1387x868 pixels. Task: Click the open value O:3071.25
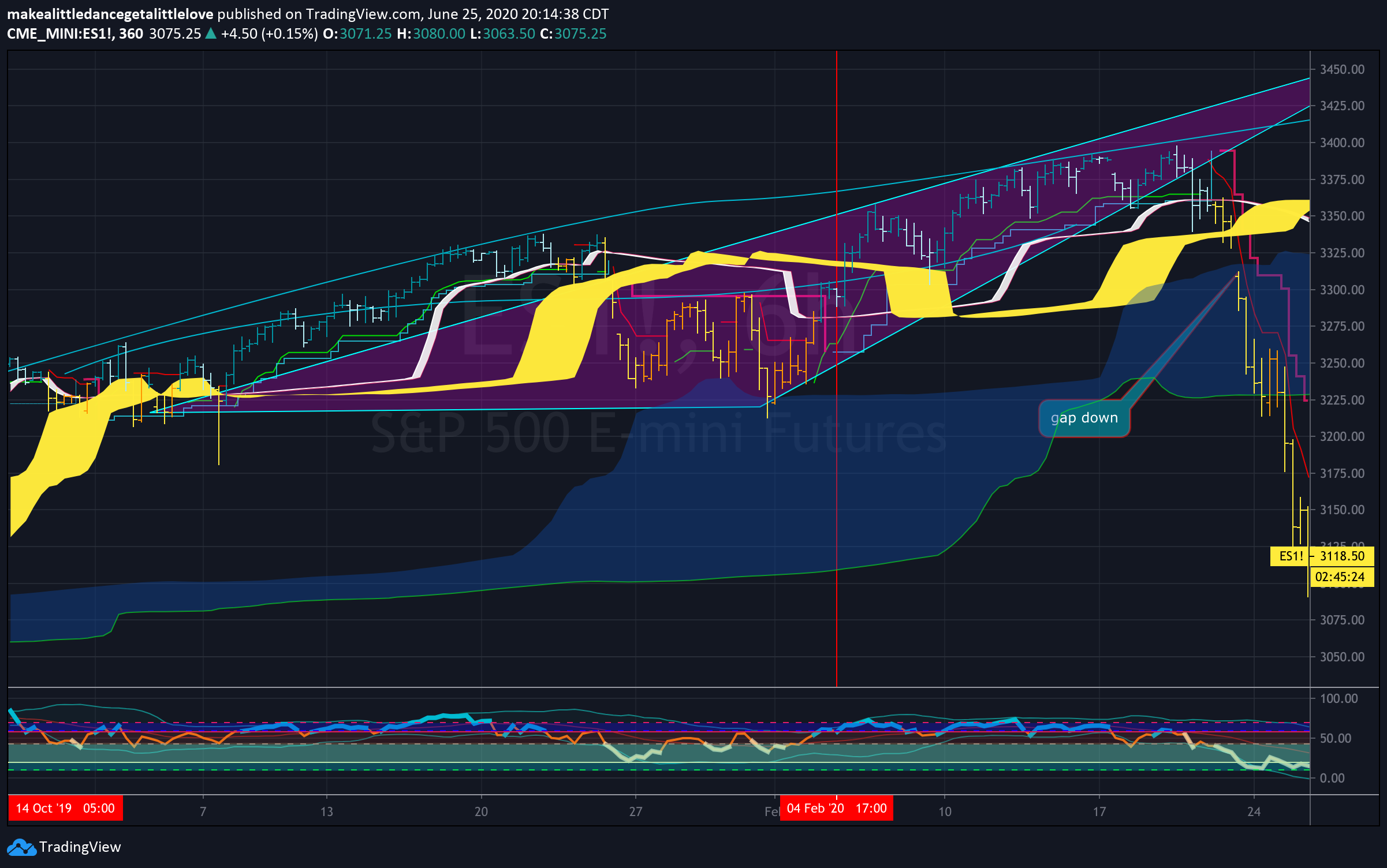pos(357,34)
